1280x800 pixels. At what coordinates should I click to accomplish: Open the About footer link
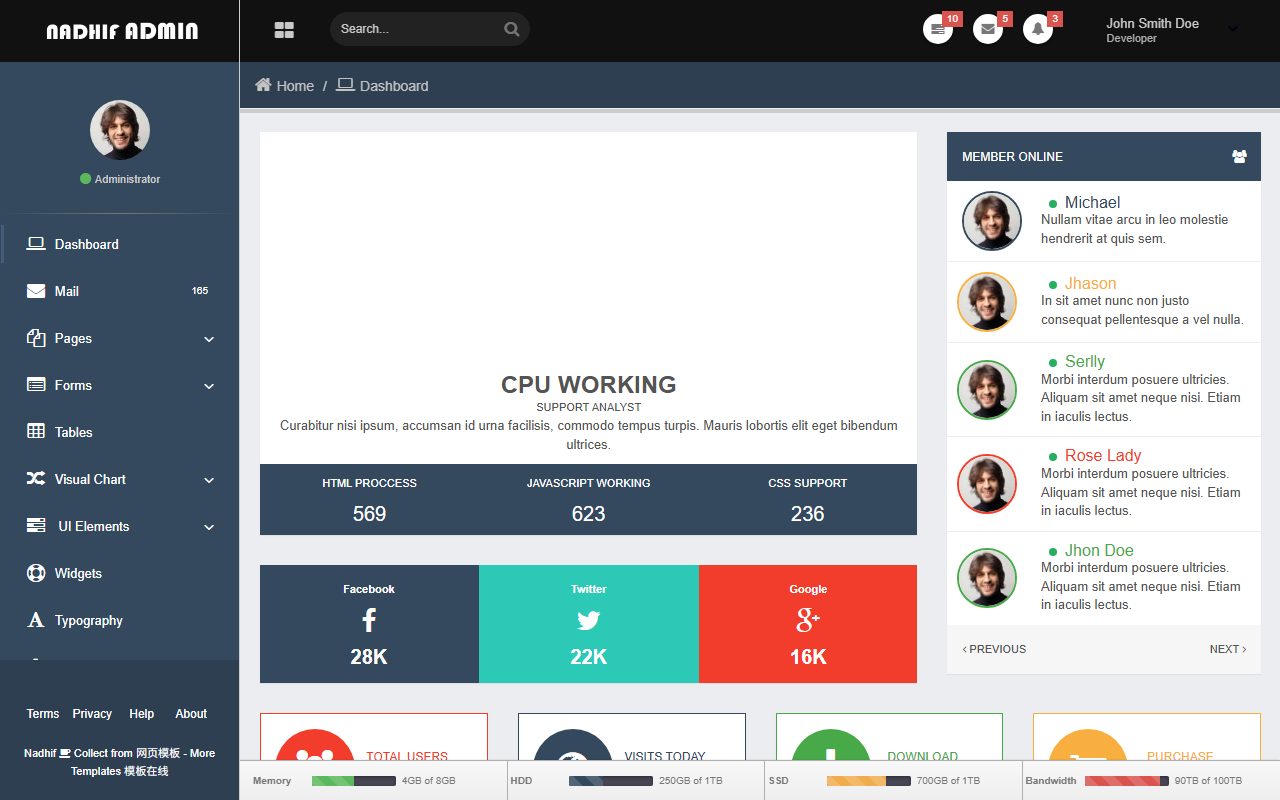pos(191,714)
